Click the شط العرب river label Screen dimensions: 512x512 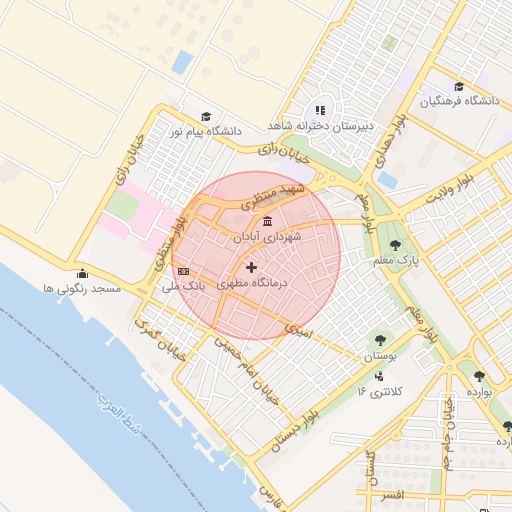[x=119, y=413]
